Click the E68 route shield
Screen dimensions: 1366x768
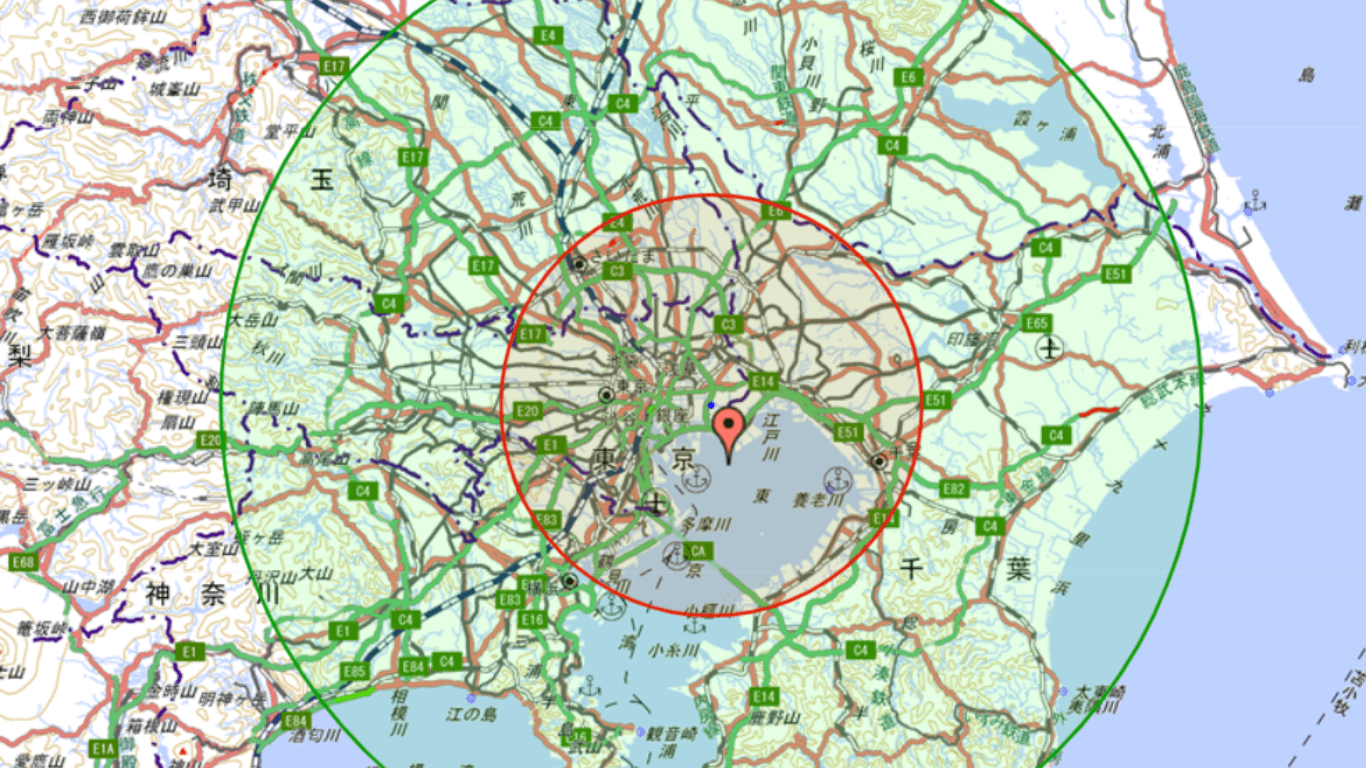coord(24,563)
